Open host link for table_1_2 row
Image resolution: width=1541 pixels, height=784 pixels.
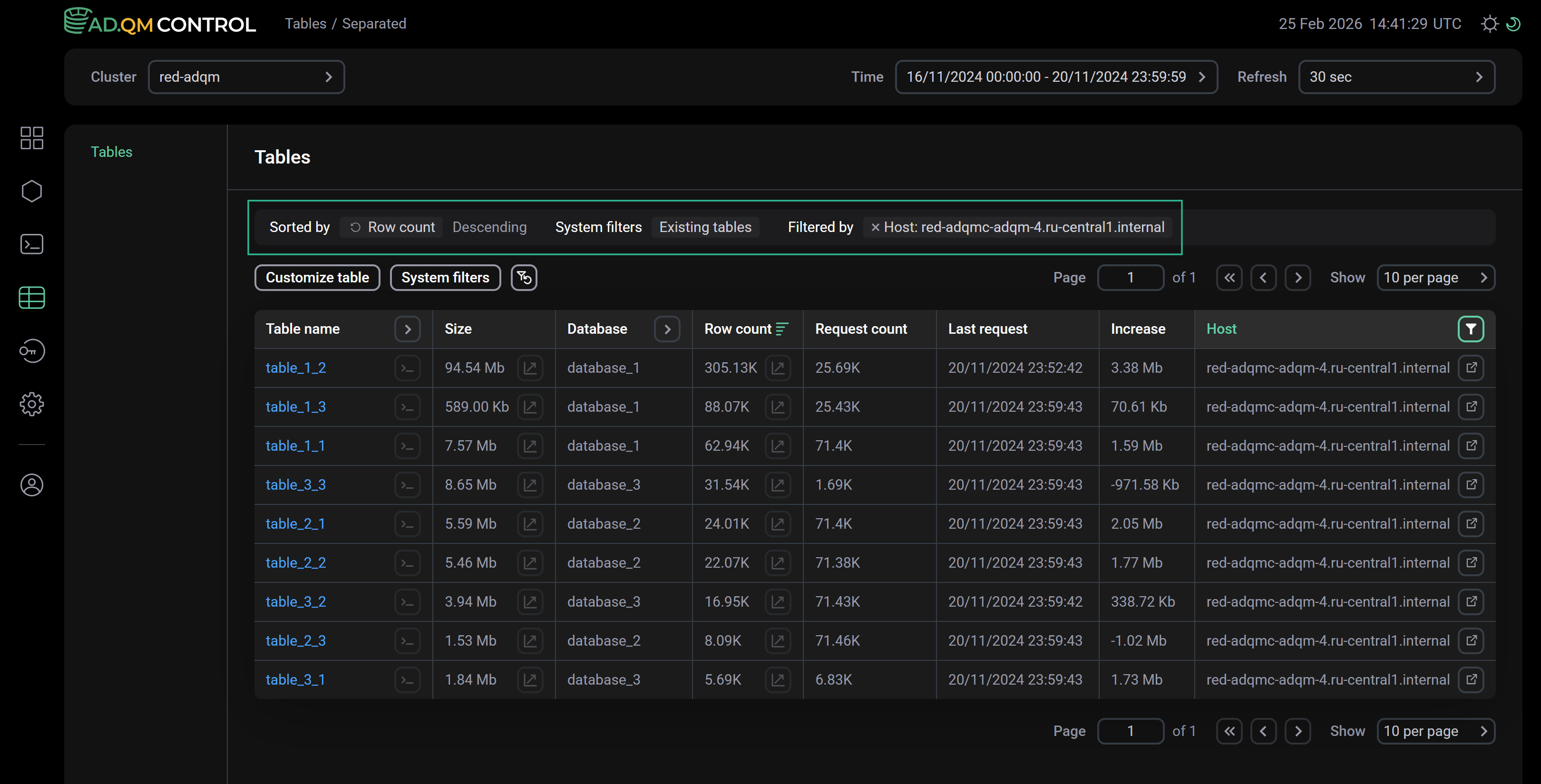pyautogui.click(x=1471, y=368)
